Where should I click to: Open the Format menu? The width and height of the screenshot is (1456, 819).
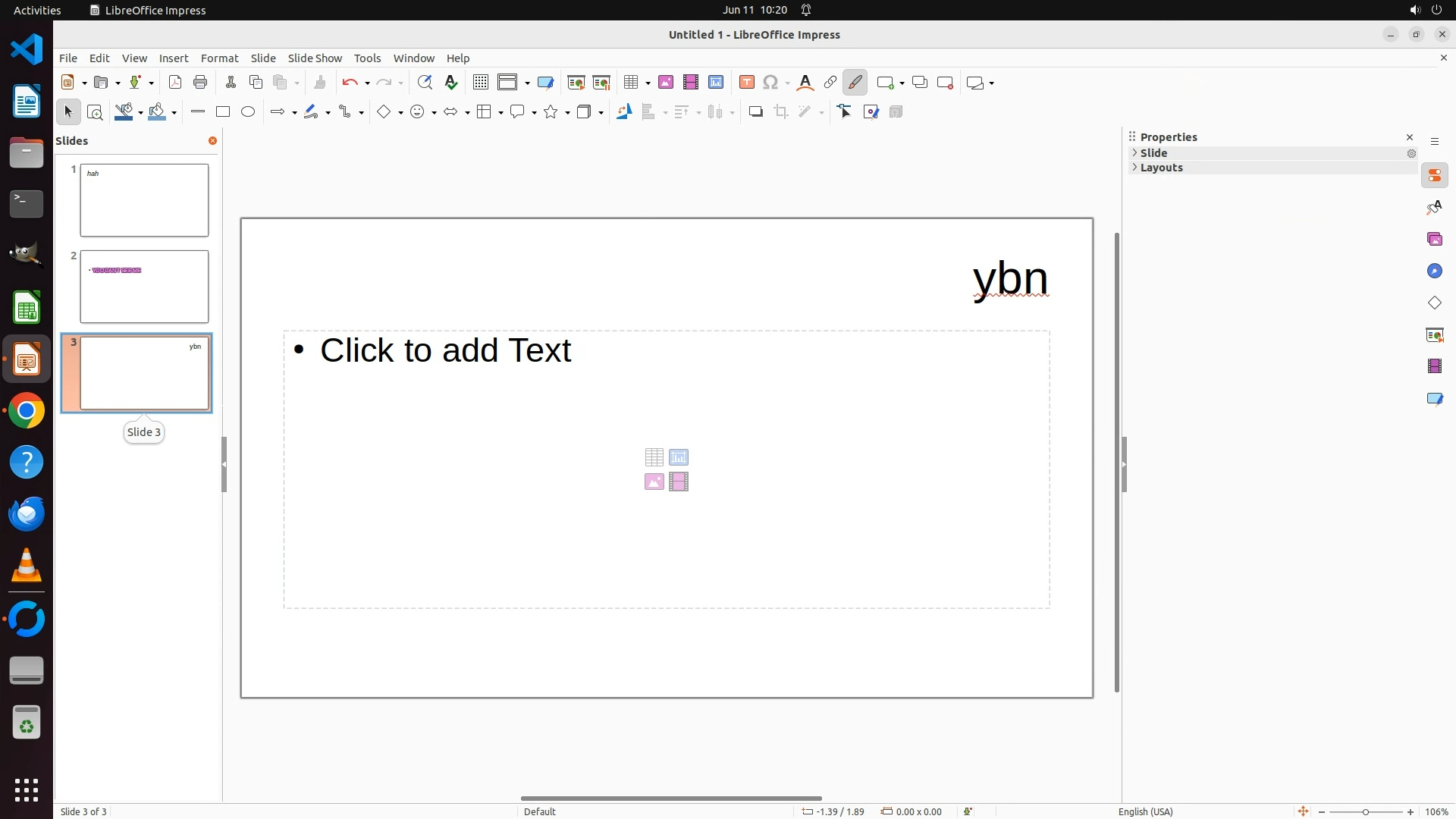point(219,58)
